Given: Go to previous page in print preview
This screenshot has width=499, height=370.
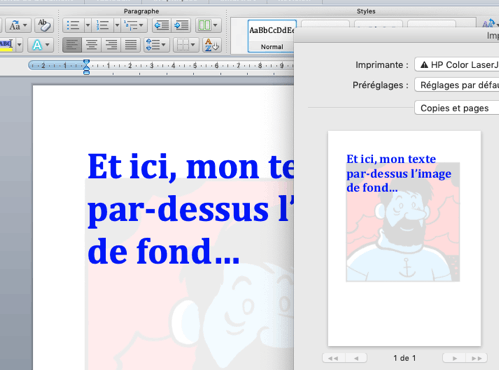Looking at the screenshot, I should pyautogui.click(x=356, y=358).
